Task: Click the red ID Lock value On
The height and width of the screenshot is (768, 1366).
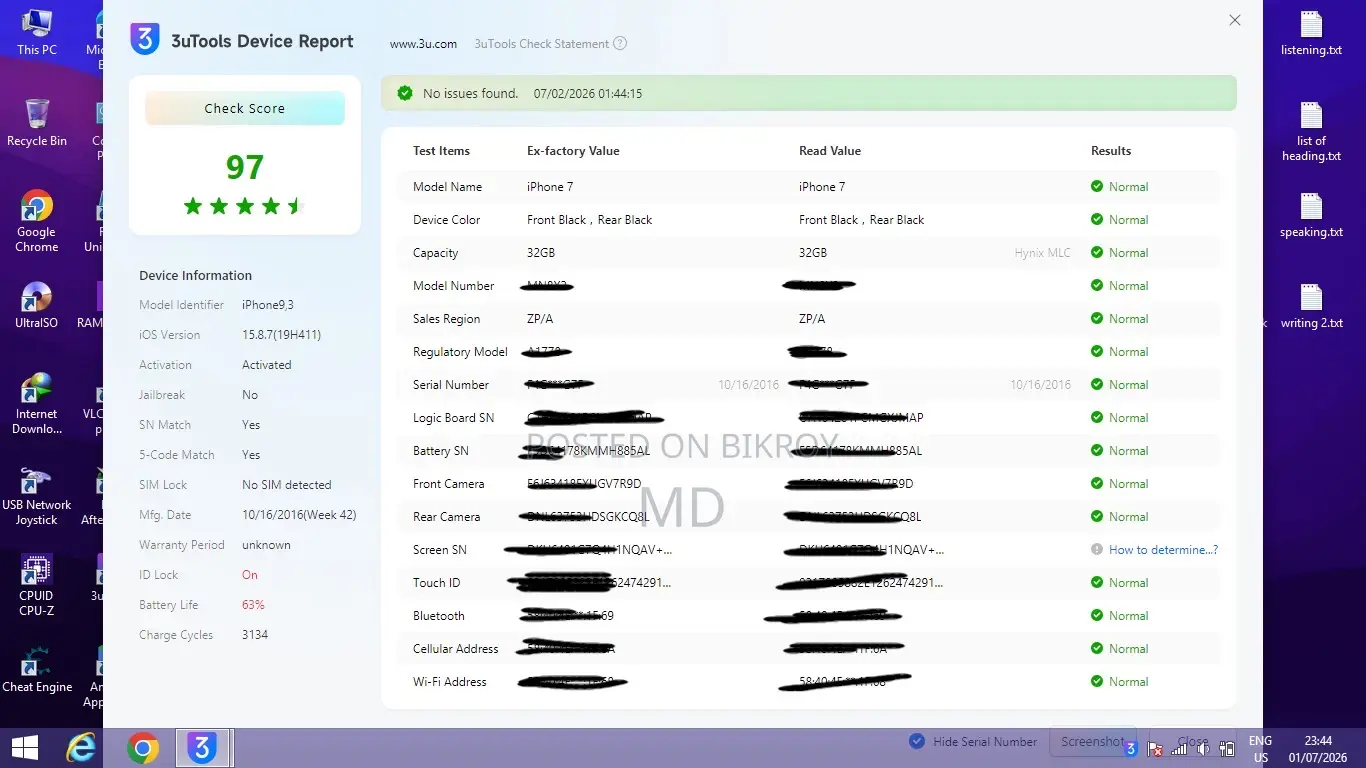Action: point(250,575)
